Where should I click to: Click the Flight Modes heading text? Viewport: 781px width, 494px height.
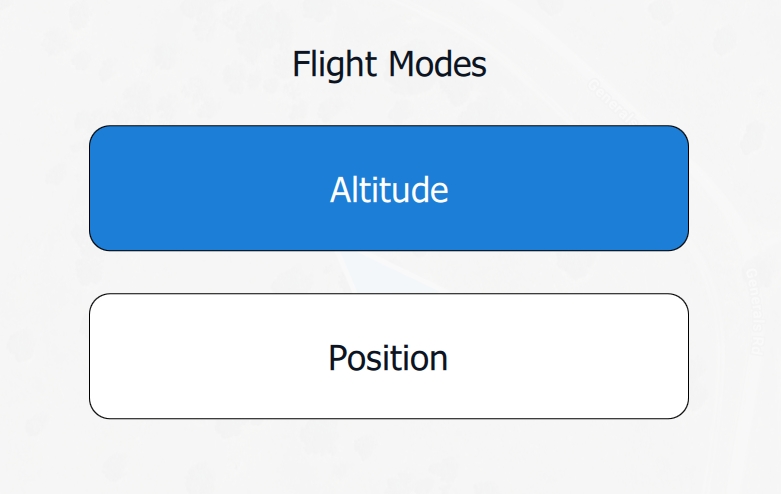click(x=389, y=65)
